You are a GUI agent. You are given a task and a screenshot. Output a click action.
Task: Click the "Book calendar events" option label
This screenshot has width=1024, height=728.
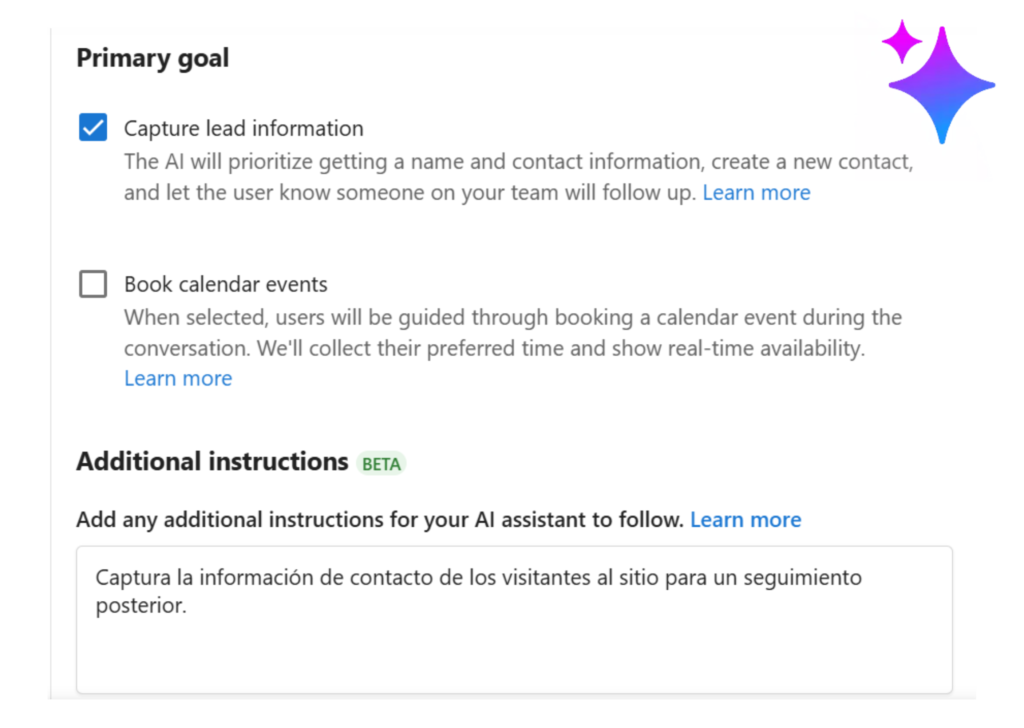(x=225, y=284)
